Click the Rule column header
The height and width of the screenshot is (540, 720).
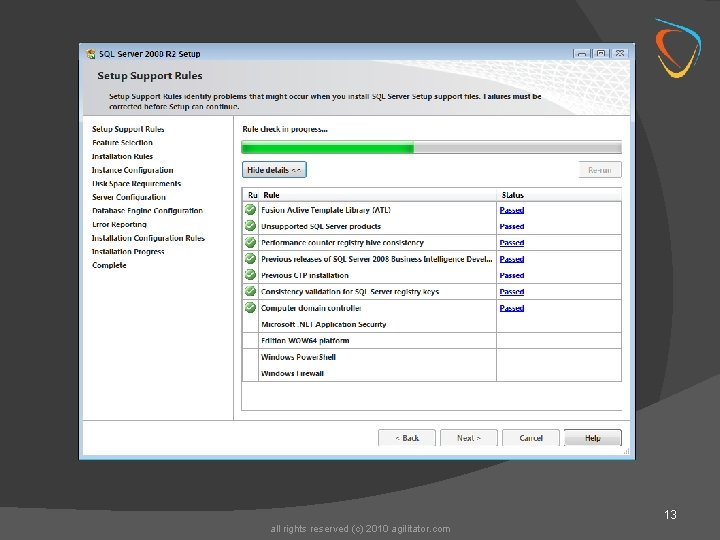click(x=377, y=195)
